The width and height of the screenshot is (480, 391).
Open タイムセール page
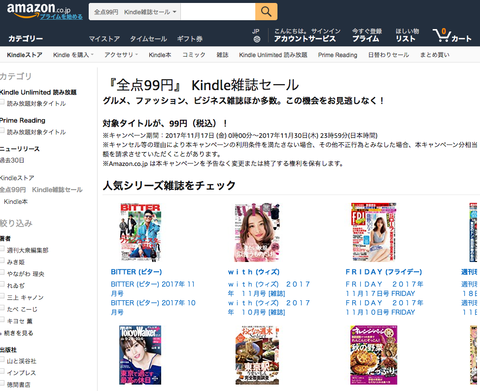[148, 39]
